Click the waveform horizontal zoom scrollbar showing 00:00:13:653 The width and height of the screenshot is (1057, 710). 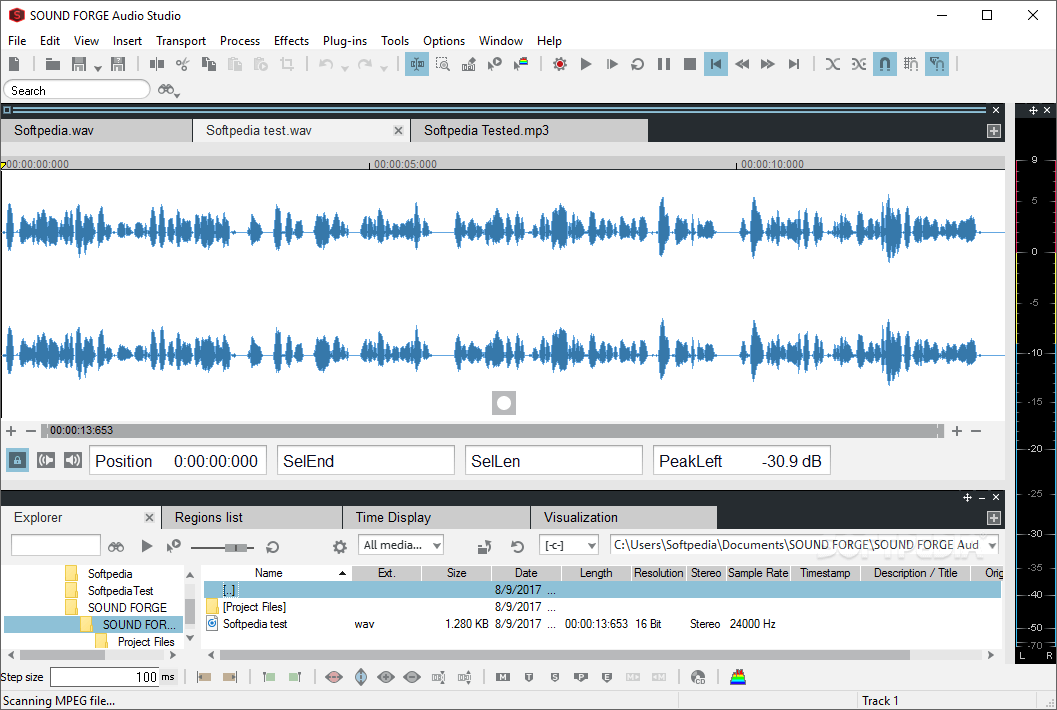[493, 430]
